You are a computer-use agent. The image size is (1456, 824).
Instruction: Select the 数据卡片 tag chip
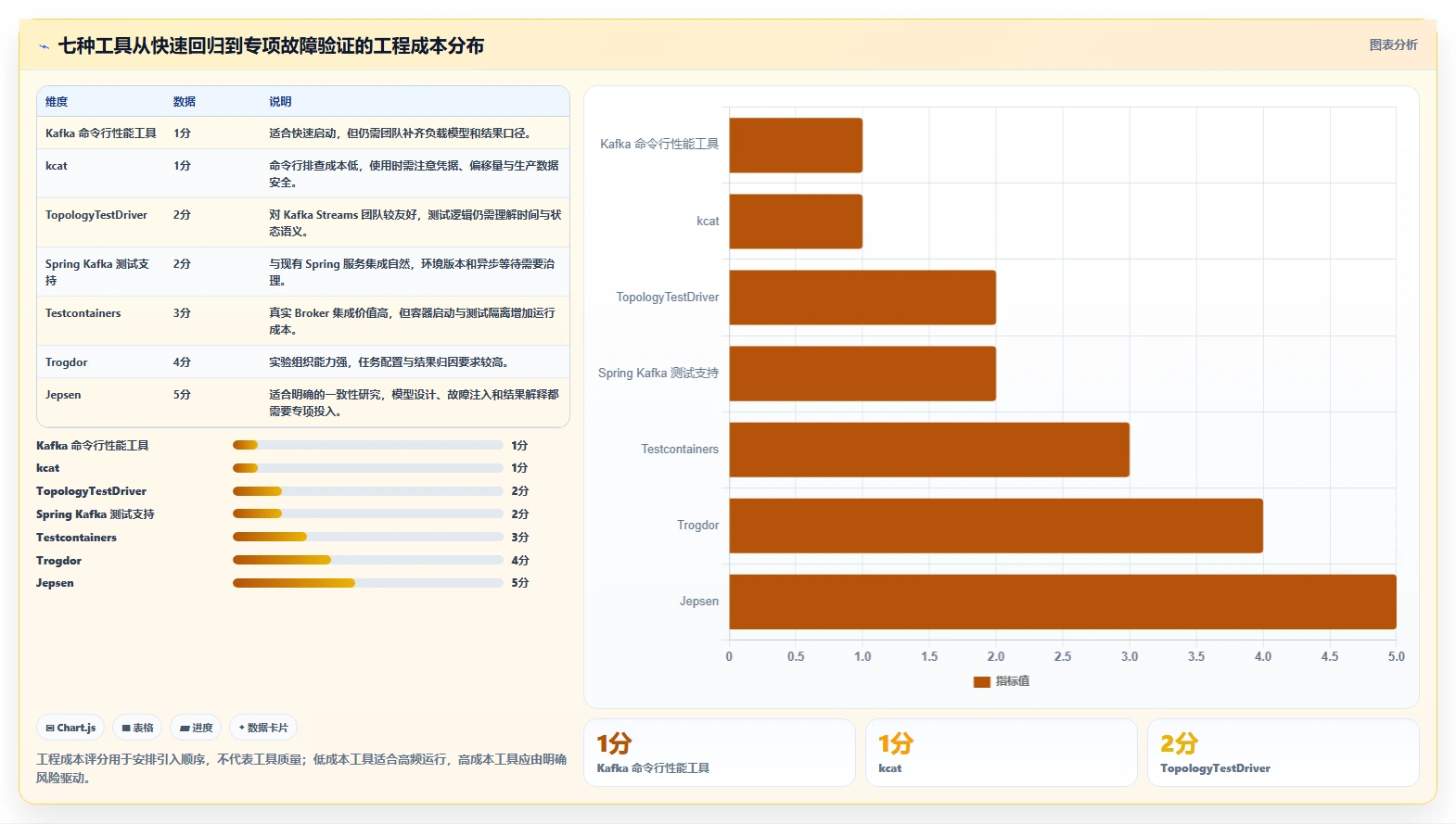tap(263, 728)
